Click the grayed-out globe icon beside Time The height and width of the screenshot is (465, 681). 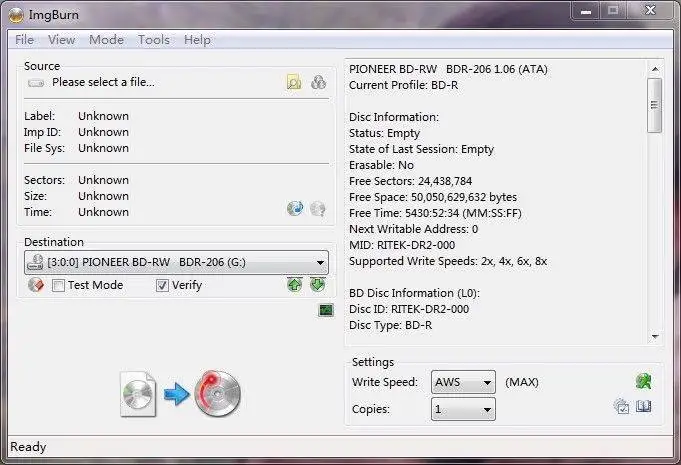click(318, 209)
